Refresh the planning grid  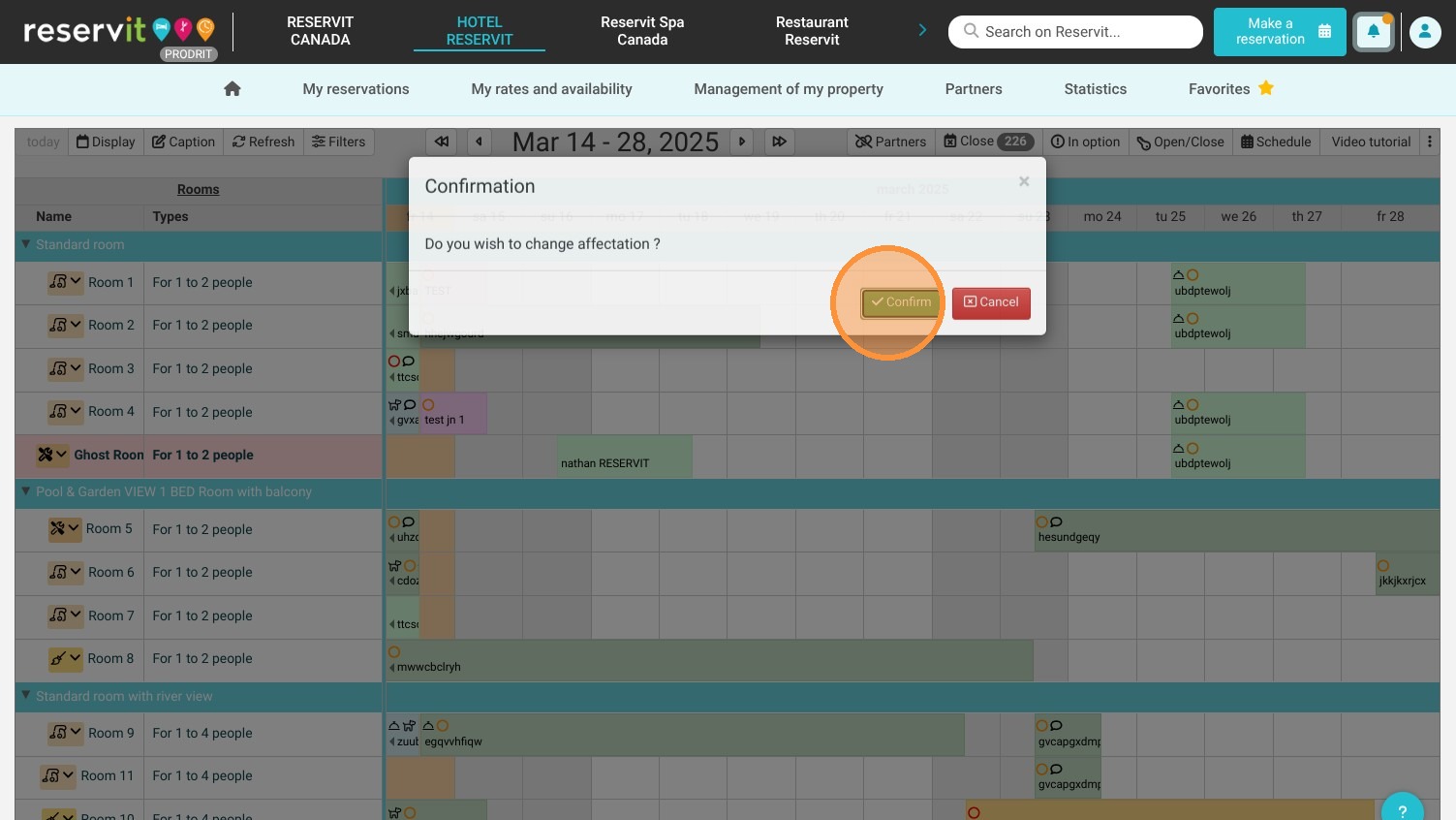pos(263,142)
